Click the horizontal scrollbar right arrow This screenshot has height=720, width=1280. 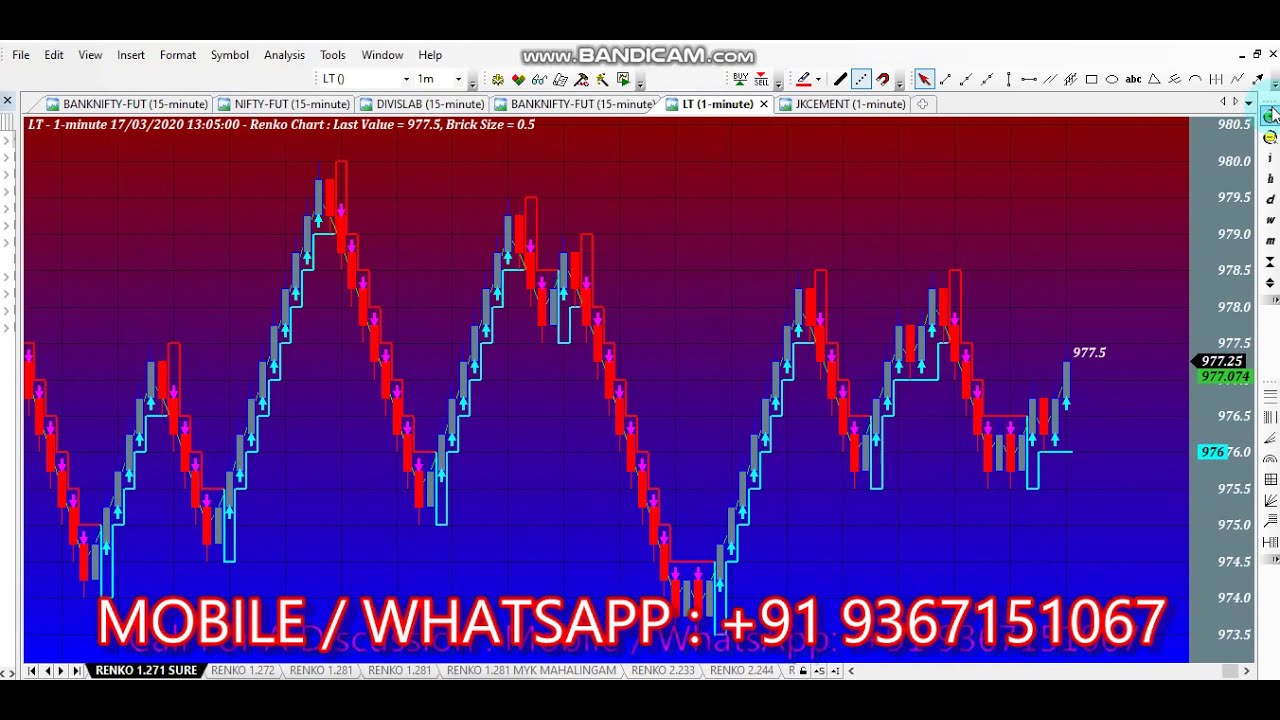click(x=1247, y=671)
